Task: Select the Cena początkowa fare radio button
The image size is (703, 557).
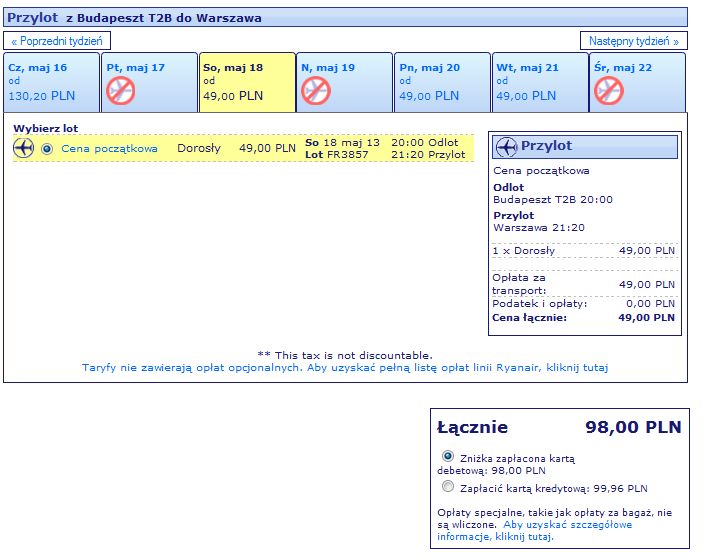Action: click(47, 149)
